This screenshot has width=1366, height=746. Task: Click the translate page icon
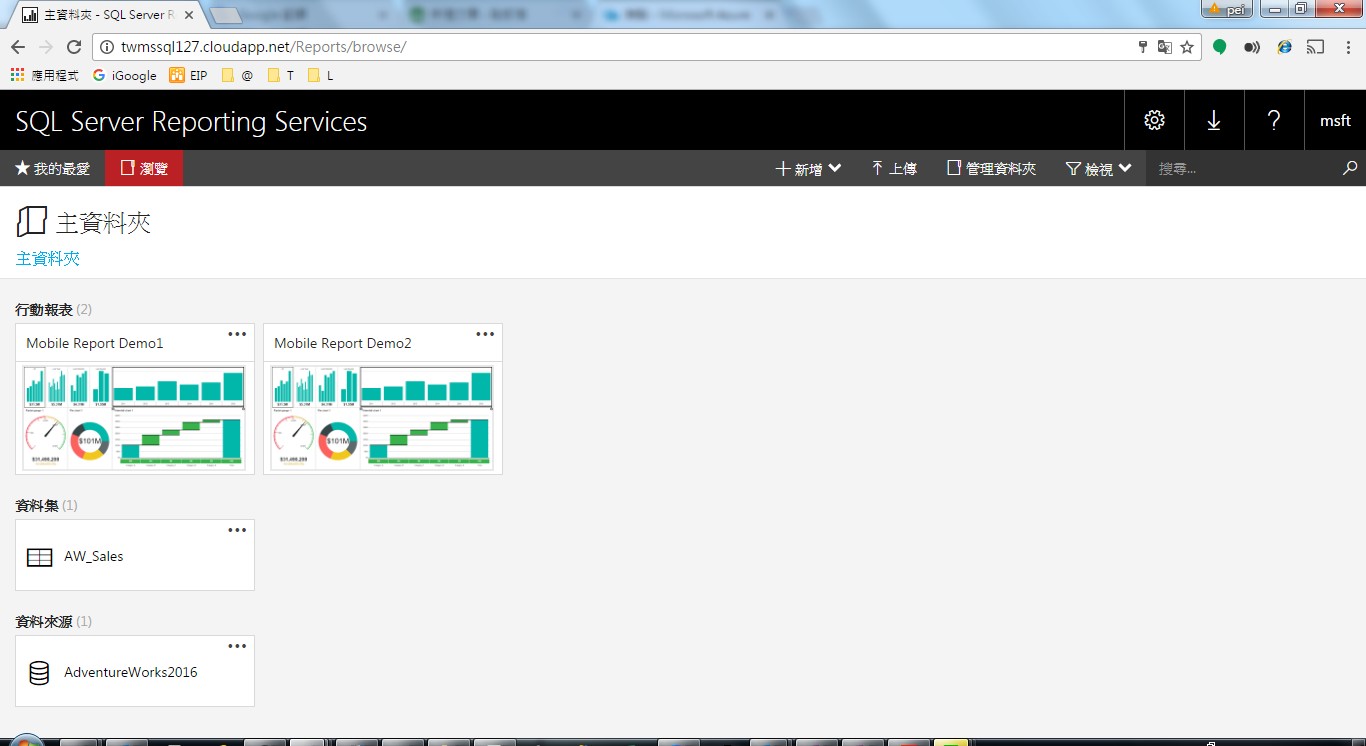(x=1165, y=47)
